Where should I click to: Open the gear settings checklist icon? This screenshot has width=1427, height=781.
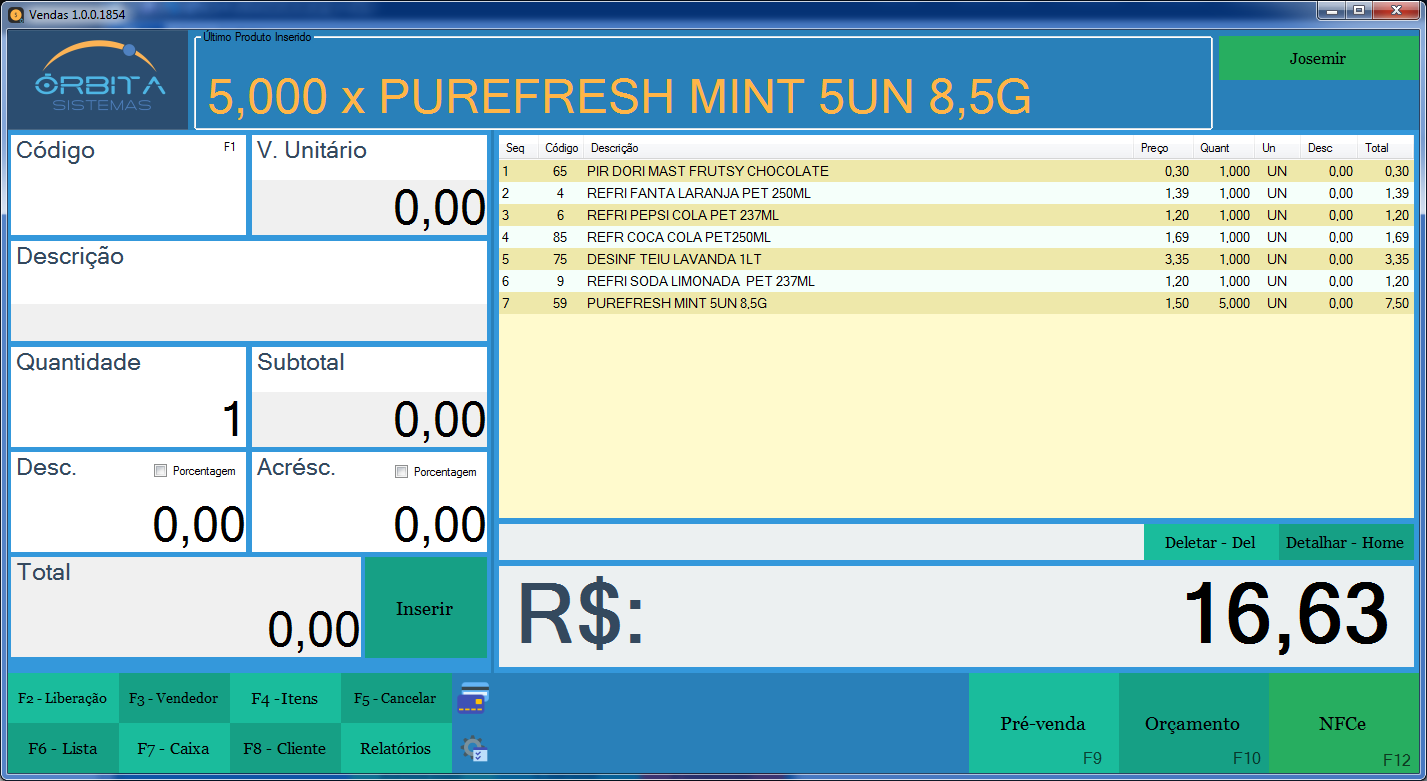(472, 749)
